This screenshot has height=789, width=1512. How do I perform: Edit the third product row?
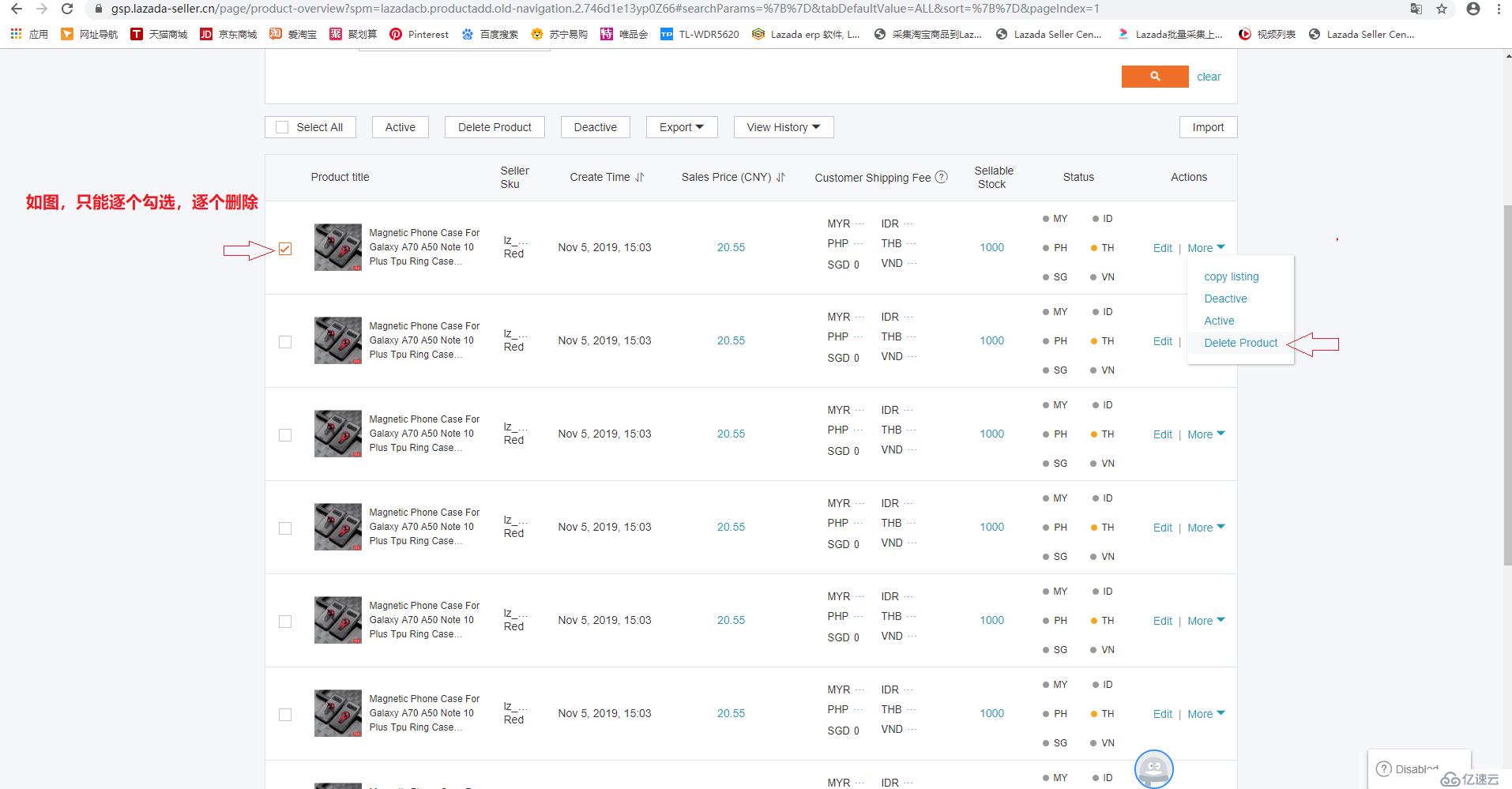pyautogui.click(x=1163, y=434)
